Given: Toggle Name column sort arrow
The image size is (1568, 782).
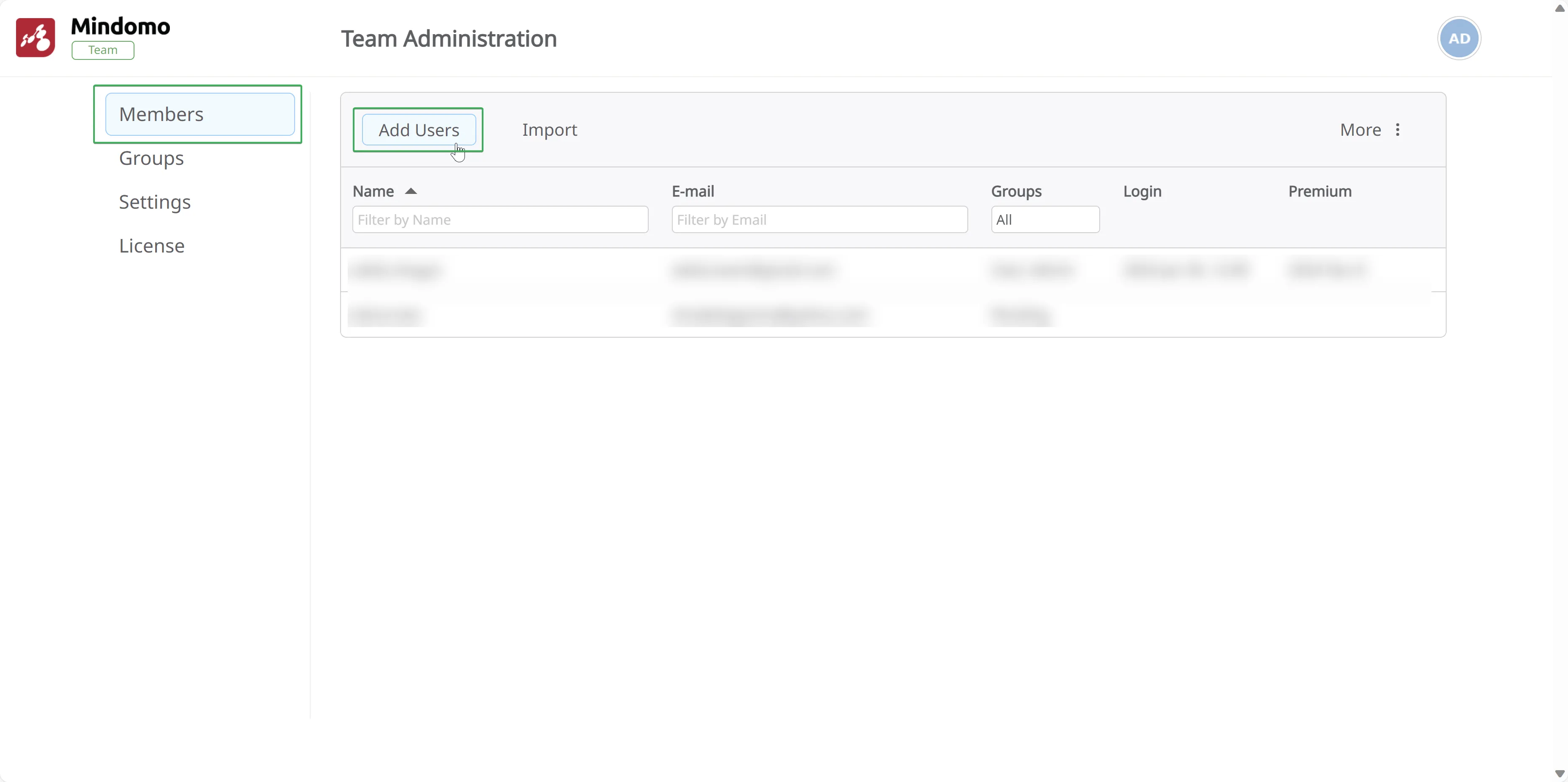Looking at the screenshot, I should 411,191.
